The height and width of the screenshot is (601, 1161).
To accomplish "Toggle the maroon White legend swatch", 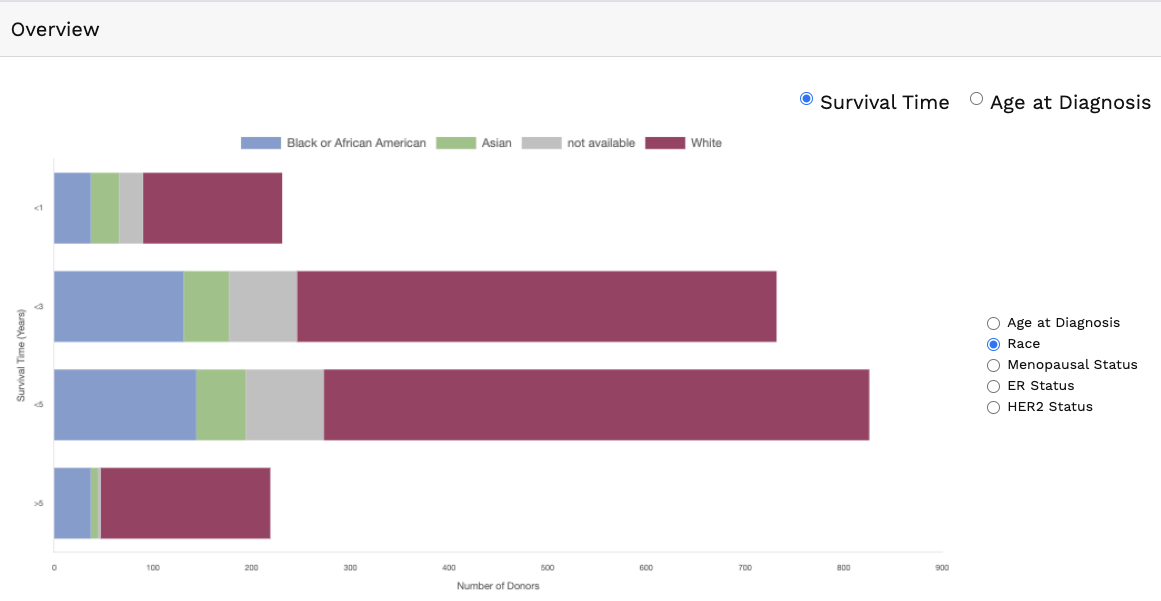I will click(665, 143).
